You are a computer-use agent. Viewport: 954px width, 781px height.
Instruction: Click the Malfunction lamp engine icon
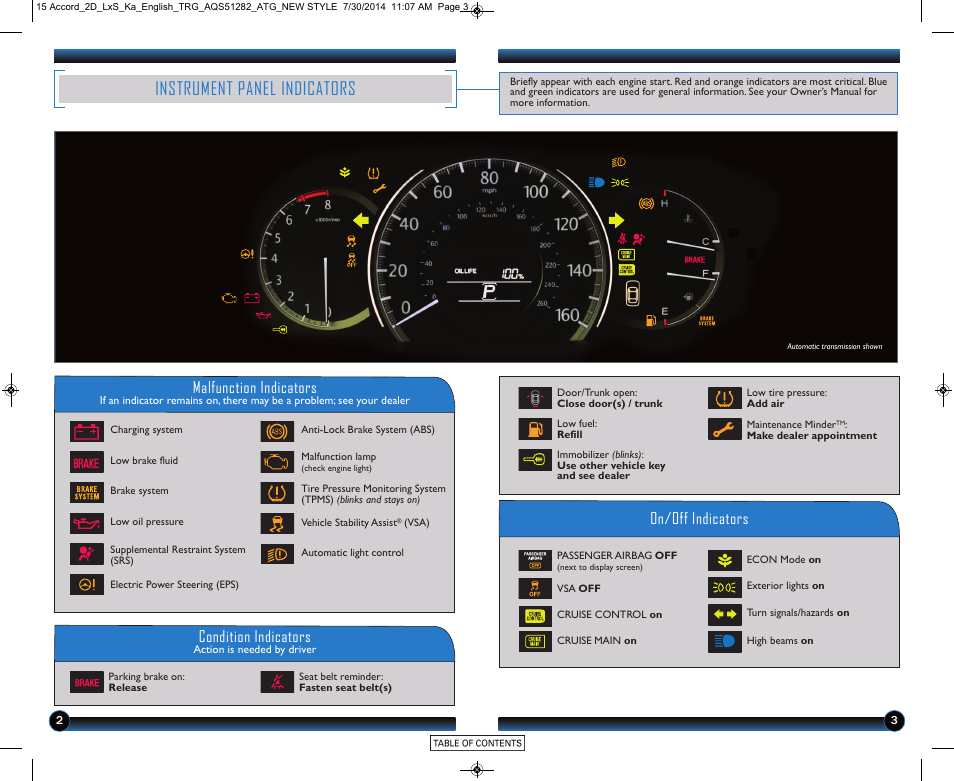pos(277,462)
